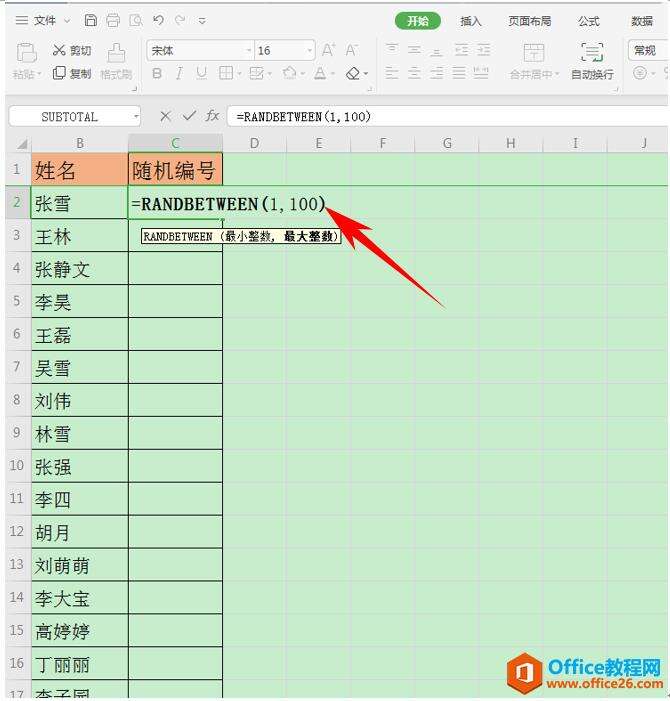Toggle auto wrap text (自动换行)
Screen dimensions: 670x701
point(592,61)
